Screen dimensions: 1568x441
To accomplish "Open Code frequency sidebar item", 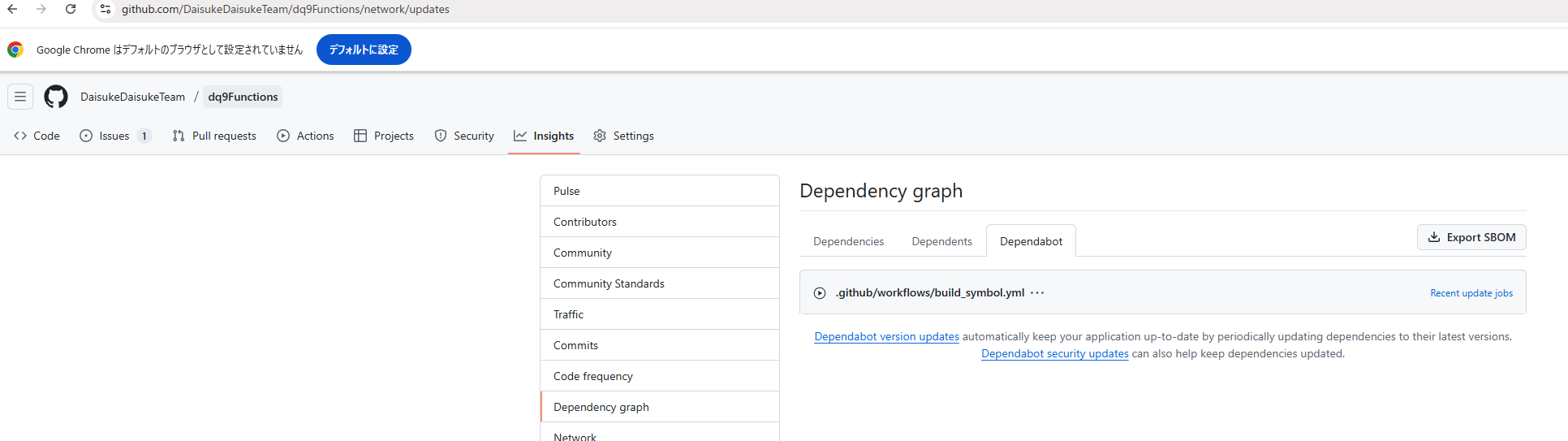I will pyautogui.click(x=660, y=376).
